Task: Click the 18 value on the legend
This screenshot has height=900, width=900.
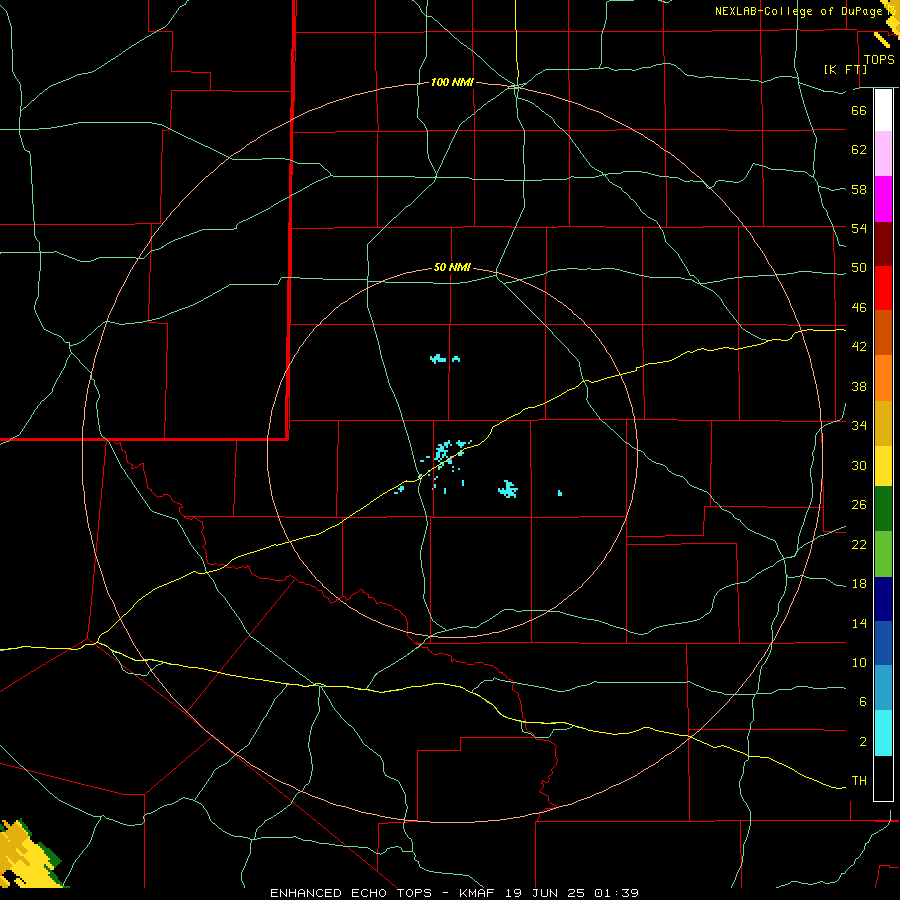Action: 859,584
